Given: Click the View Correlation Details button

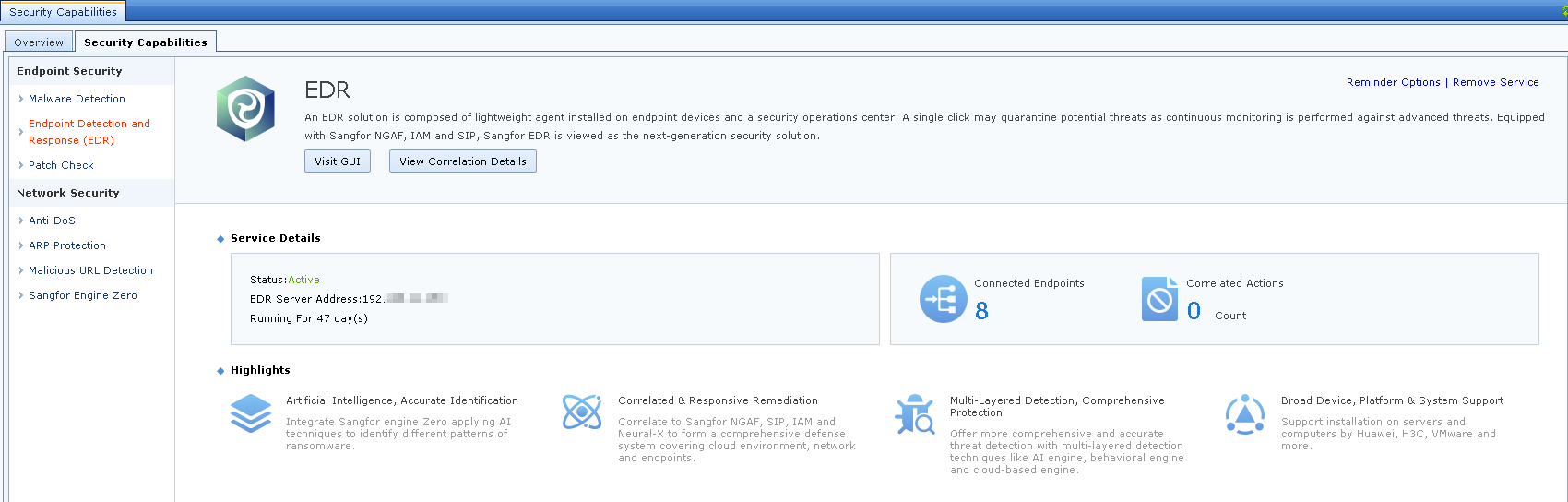Looking at the screenshot, I should pos(462,161).
